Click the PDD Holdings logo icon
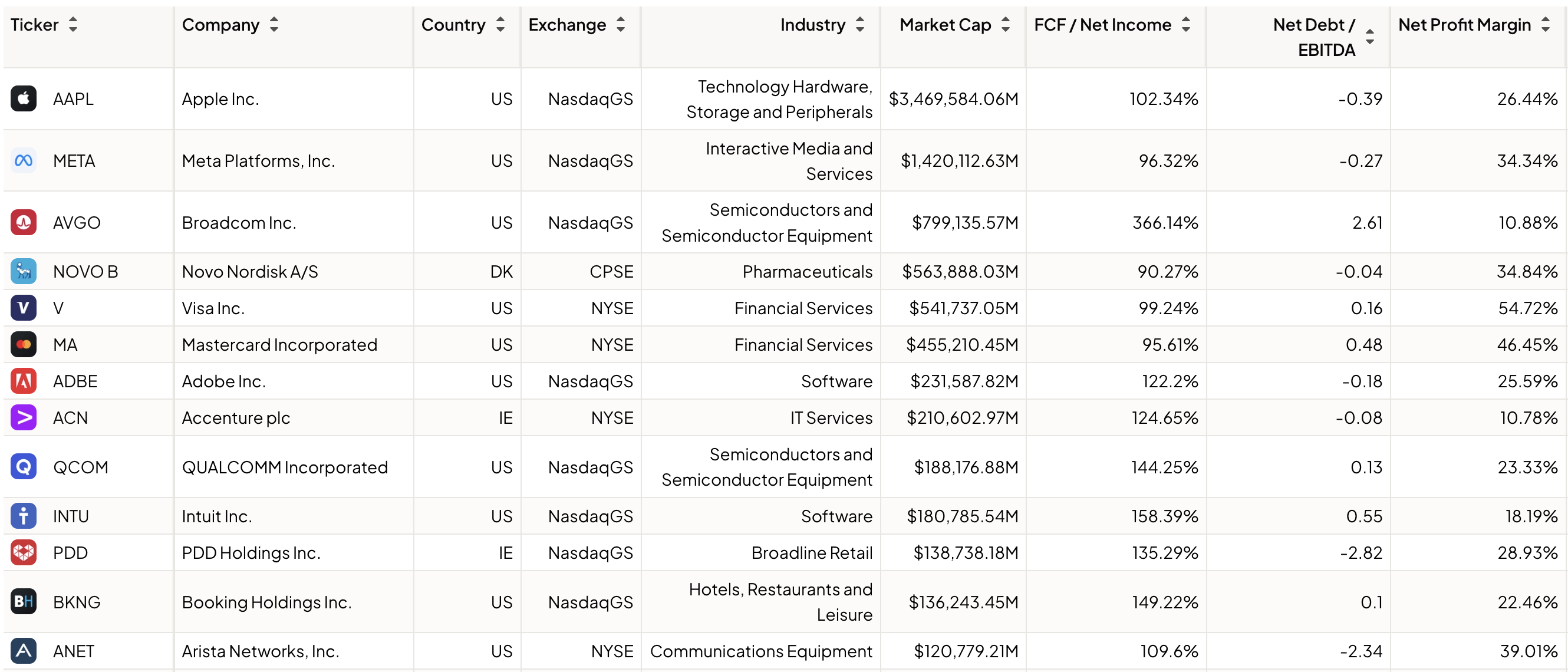This screenshot has height=672, width=1568. [23, 553]
